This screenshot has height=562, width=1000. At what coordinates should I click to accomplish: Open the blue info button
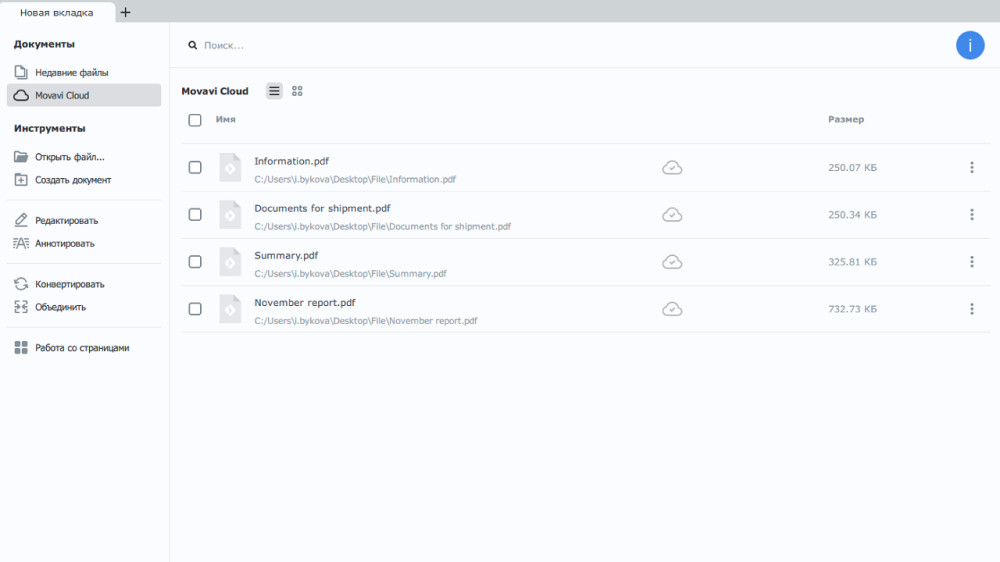click(x=970, y=45)
